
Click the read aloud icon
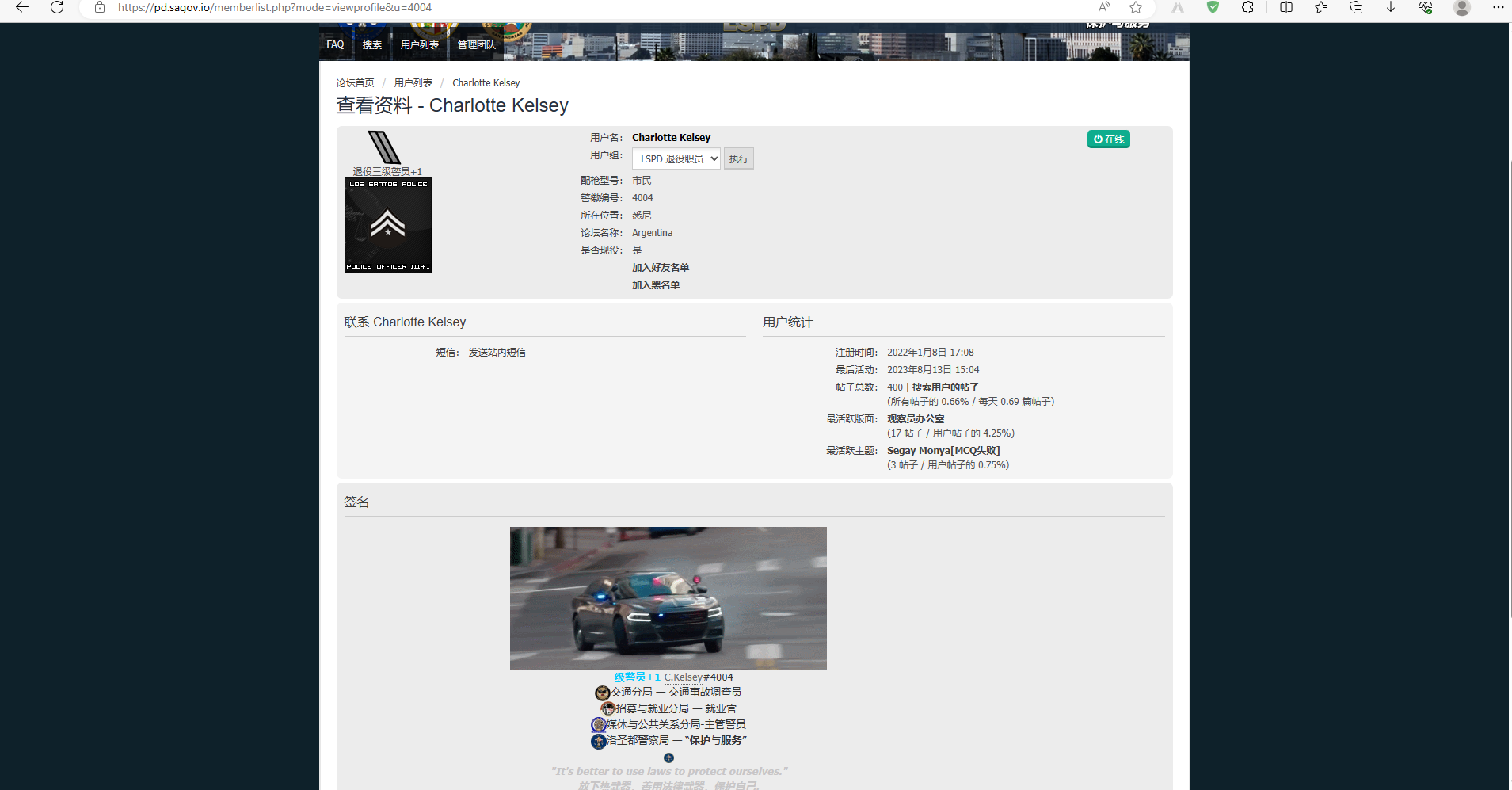[1104, 8]
